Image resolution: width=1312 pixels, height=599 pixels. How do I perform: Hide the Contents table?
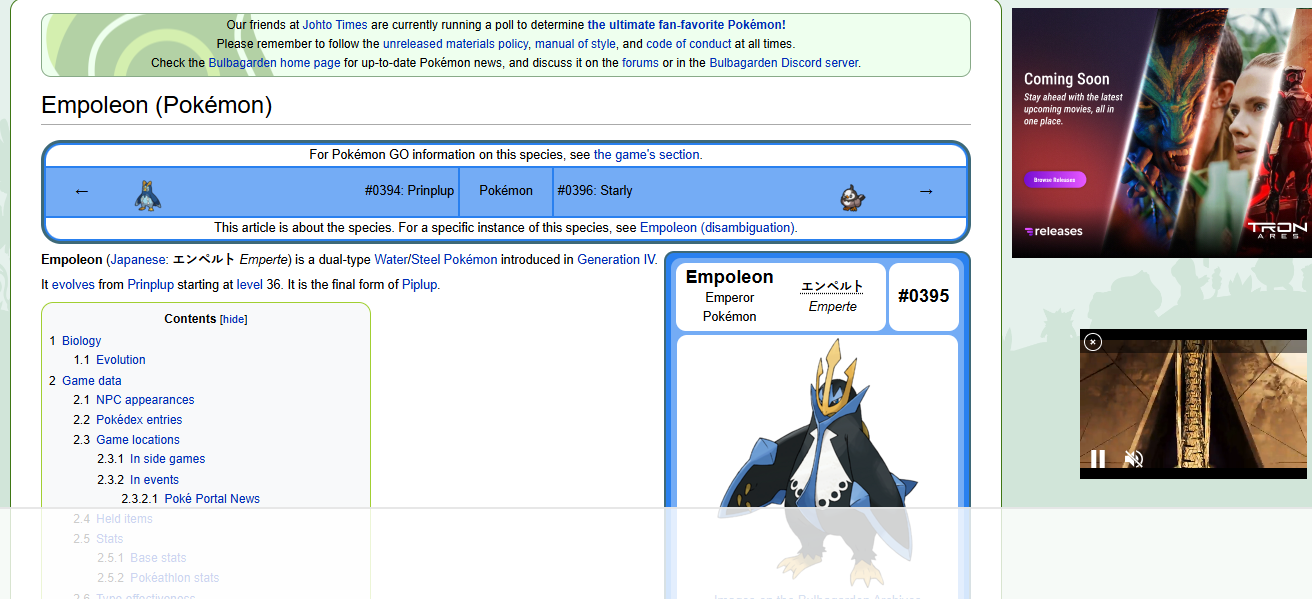pos(234,320)
